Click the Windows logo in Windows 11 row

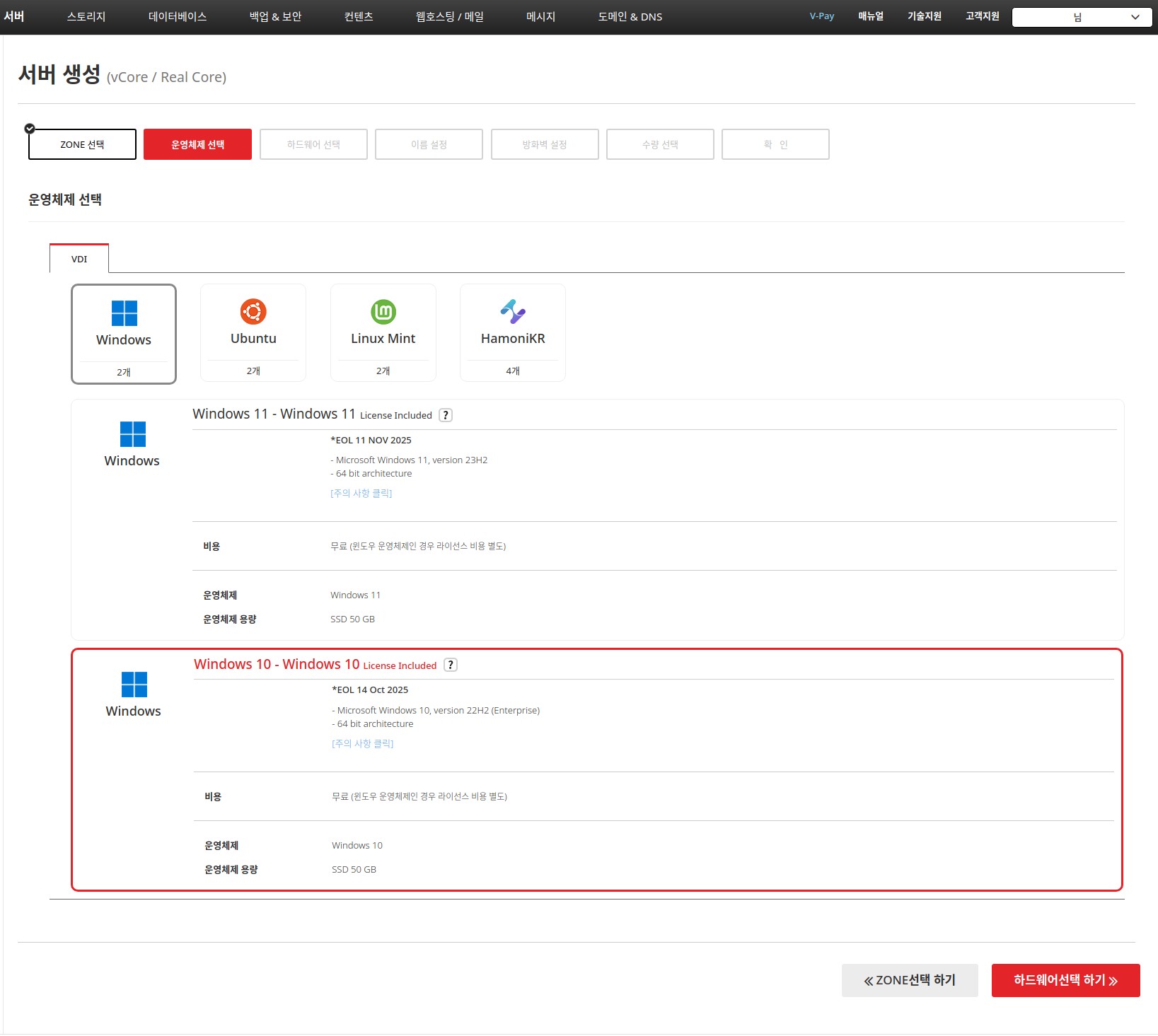(x=132, y=434)
